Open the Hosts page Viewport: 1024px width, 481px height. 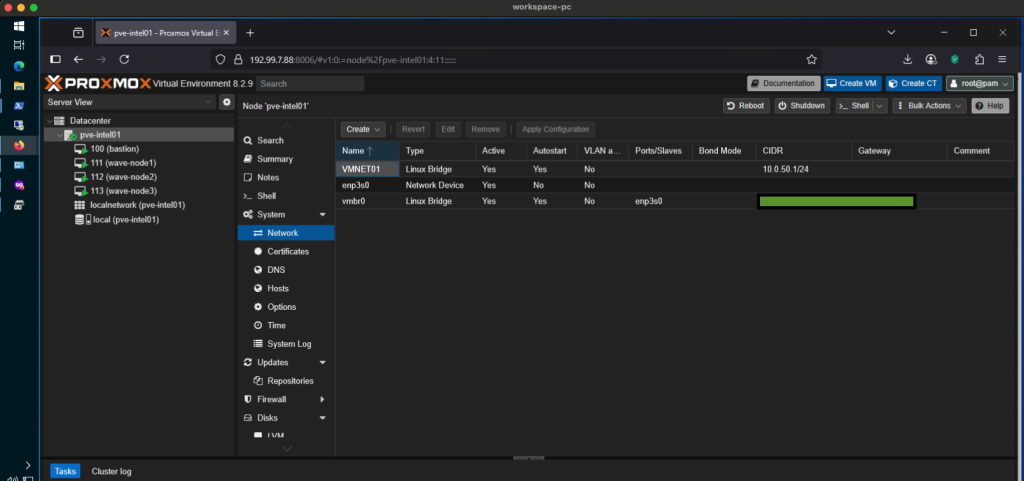(286, 288)
